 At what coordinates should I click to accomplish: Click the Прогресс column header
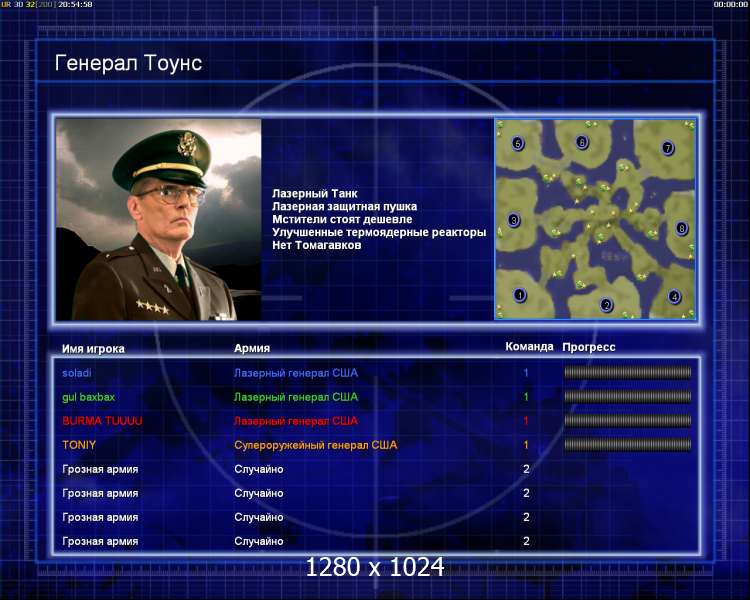point(589,347)
